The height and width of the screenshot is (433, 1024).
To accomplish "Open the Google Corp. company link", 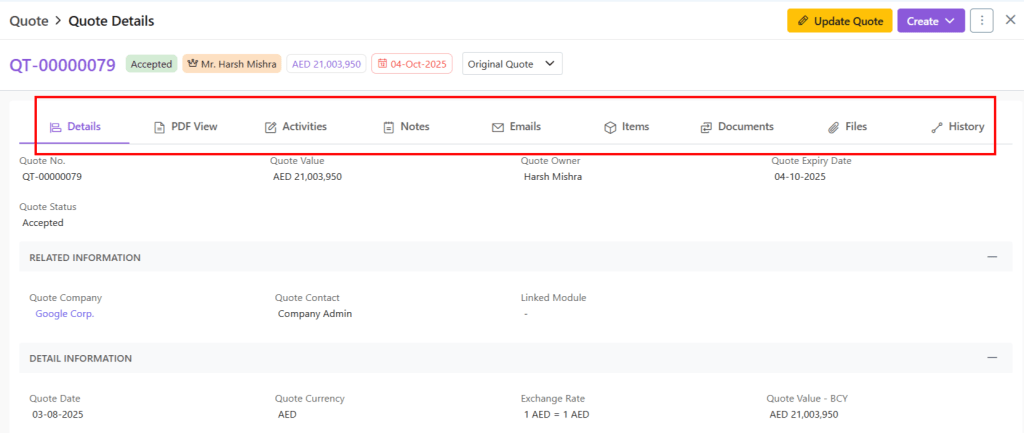I will [65, 314].
